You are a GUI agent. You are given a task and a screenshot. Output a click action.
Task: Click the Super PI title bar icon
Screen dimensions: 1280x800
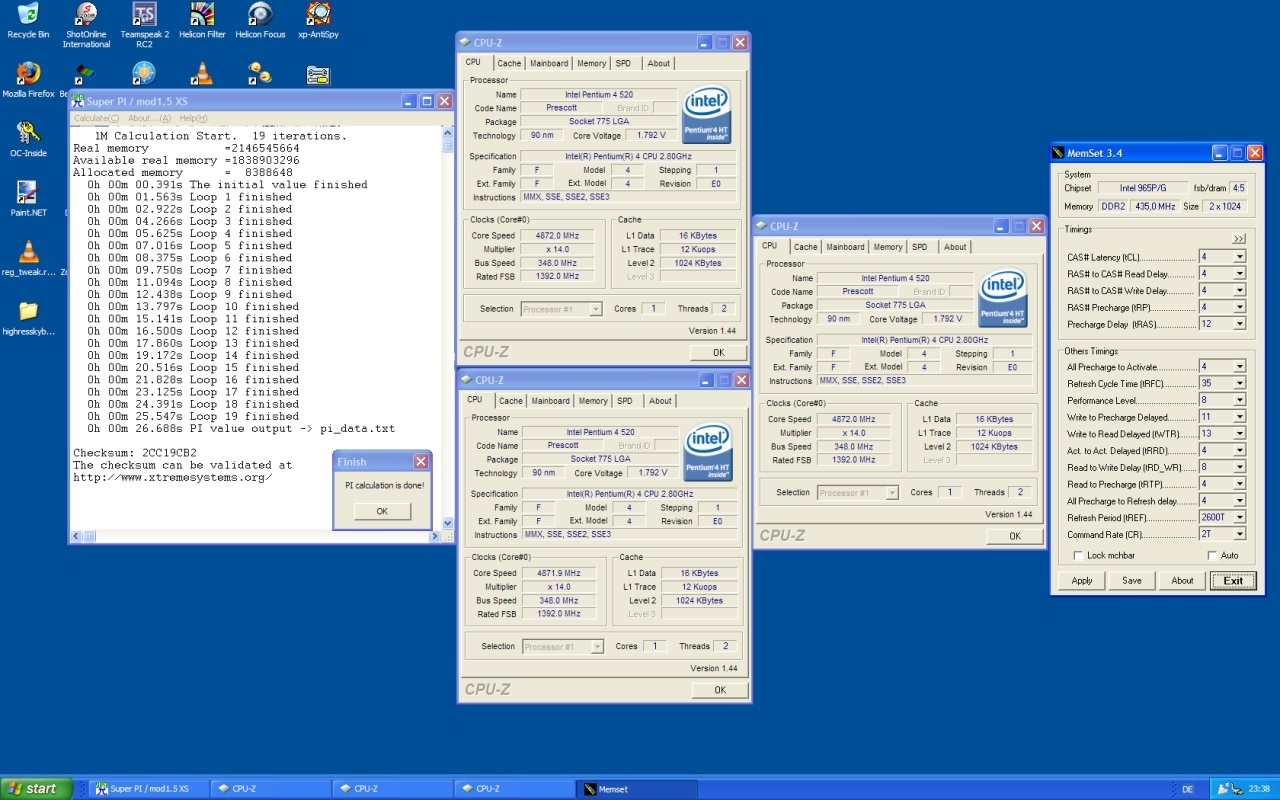(x=78, y=101)
